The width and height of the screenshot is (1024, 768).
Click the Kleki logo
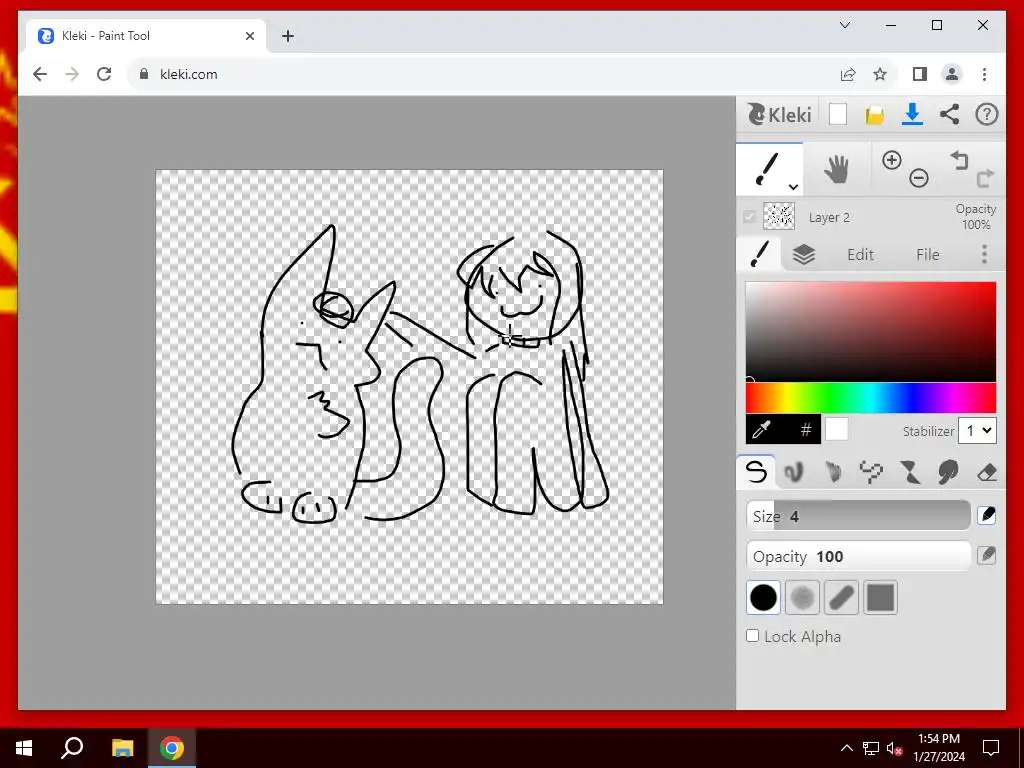point(780,114)
